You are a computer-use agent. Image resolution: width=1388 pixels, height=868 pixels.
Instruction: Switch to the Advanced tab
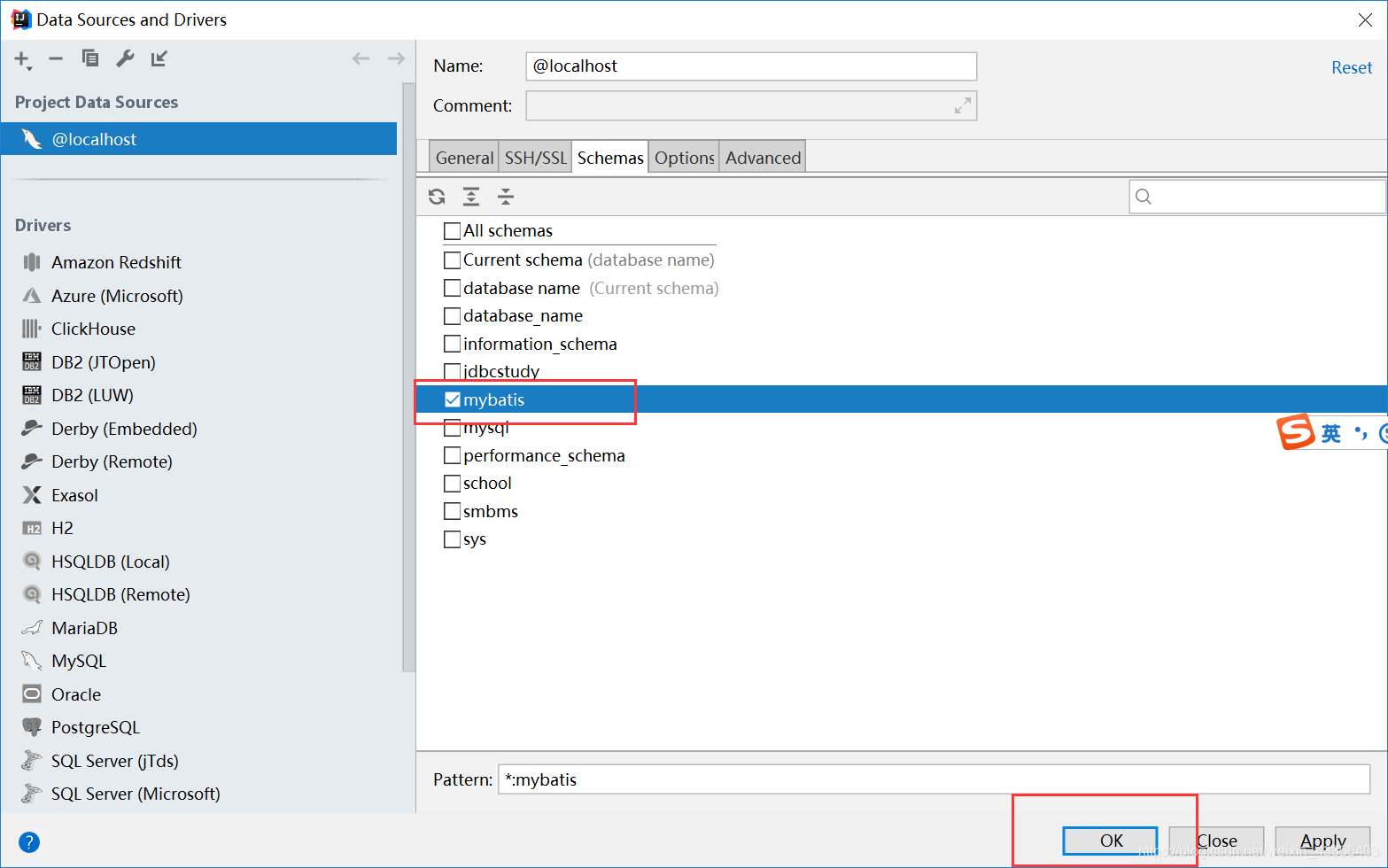coord(763,158)
